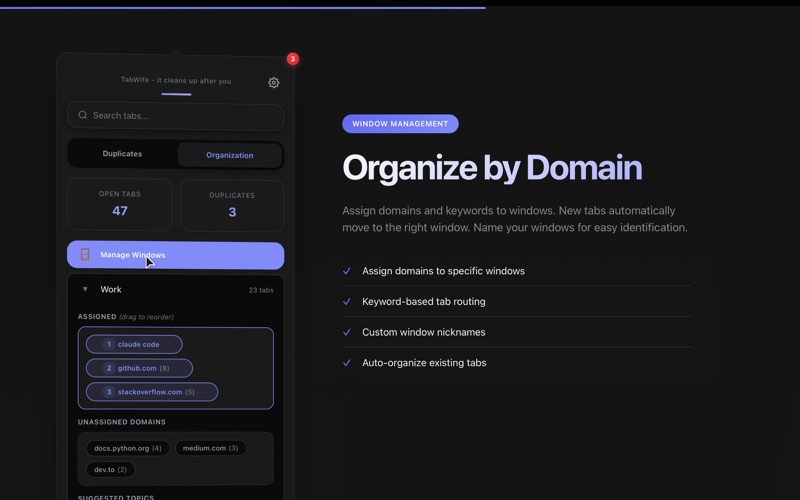The width and height of the screenshot is (800, 500).
Task: Select the stackoverflow.com assigned chip
Action: 152,392
